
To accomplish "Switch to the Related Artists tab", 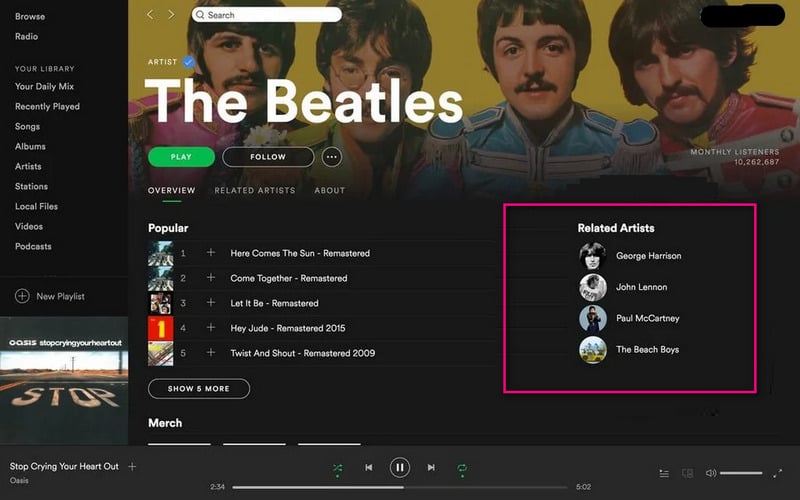I will (255, 190).
